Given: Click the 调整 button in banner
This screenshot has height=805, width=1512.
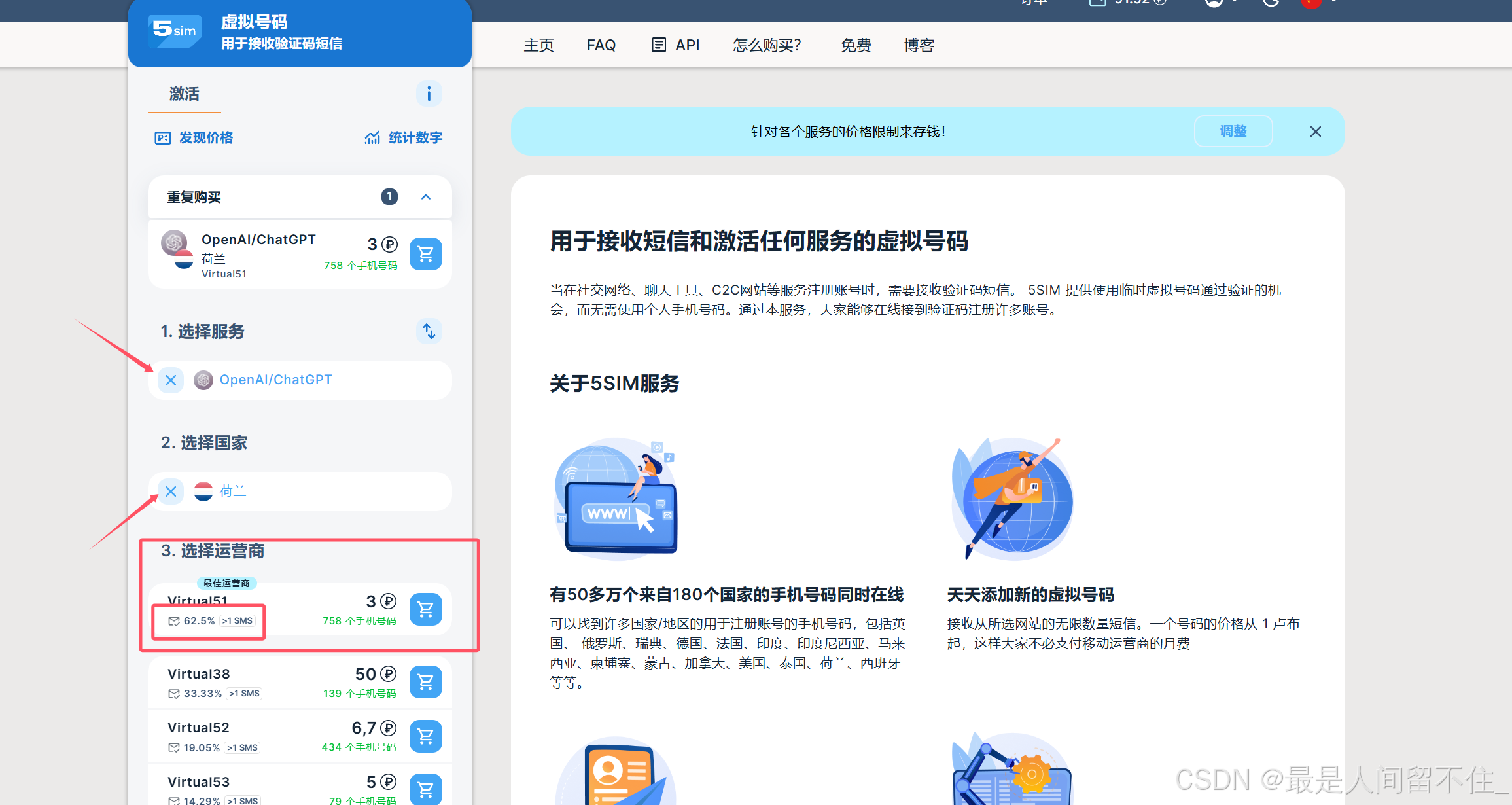Looking at the screenshot, I should (x=1233, y=132).
